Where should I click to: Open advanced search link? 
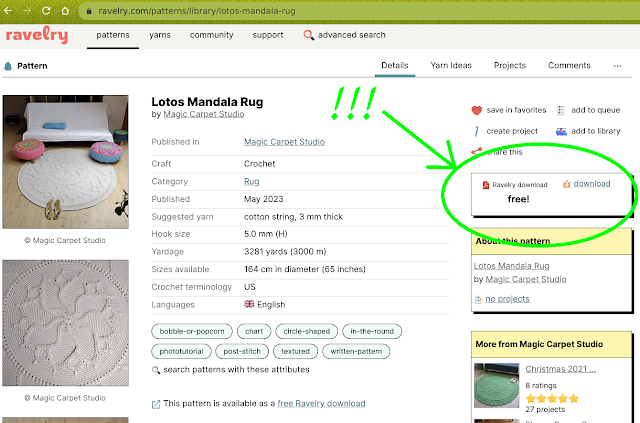[x=351, y=35]
